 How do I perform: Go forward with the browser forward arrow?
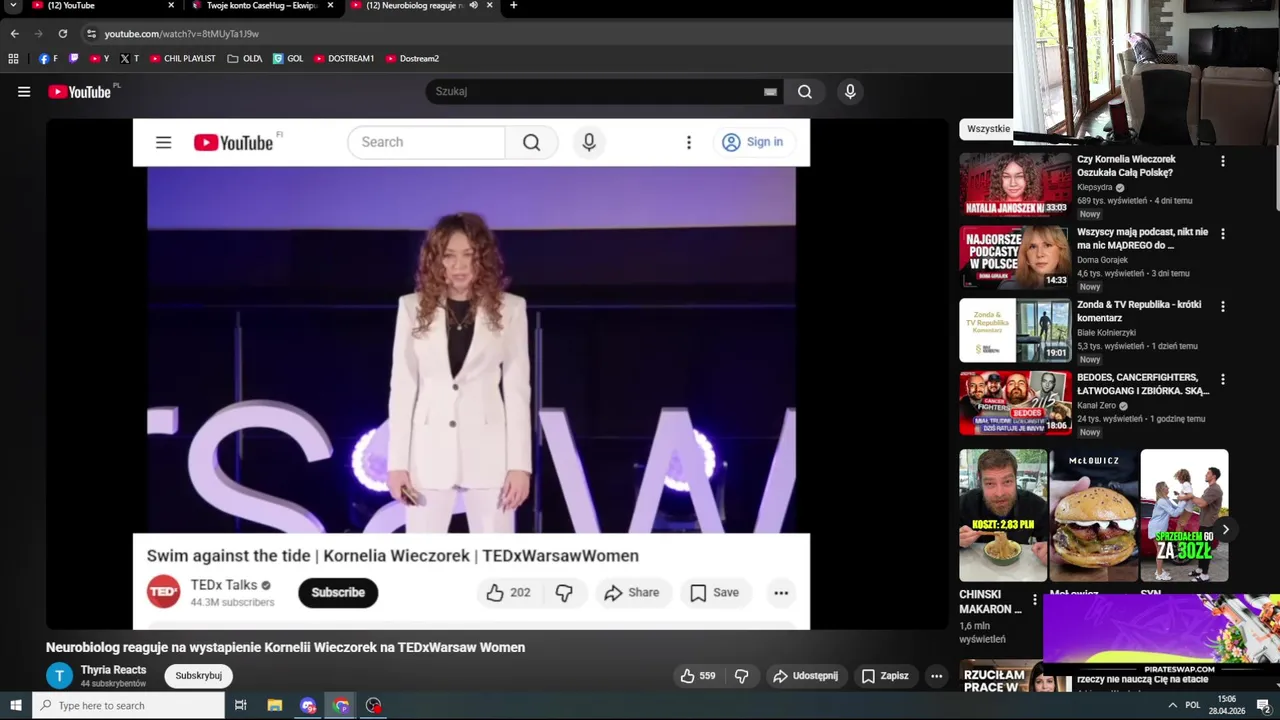pyautogui.click(x=38, y=34)
